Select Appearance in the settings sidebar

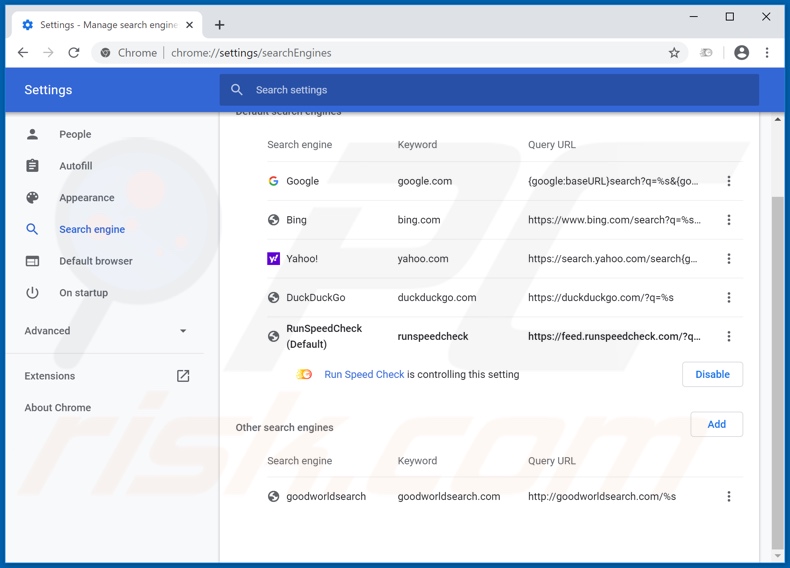pos(86,198)
